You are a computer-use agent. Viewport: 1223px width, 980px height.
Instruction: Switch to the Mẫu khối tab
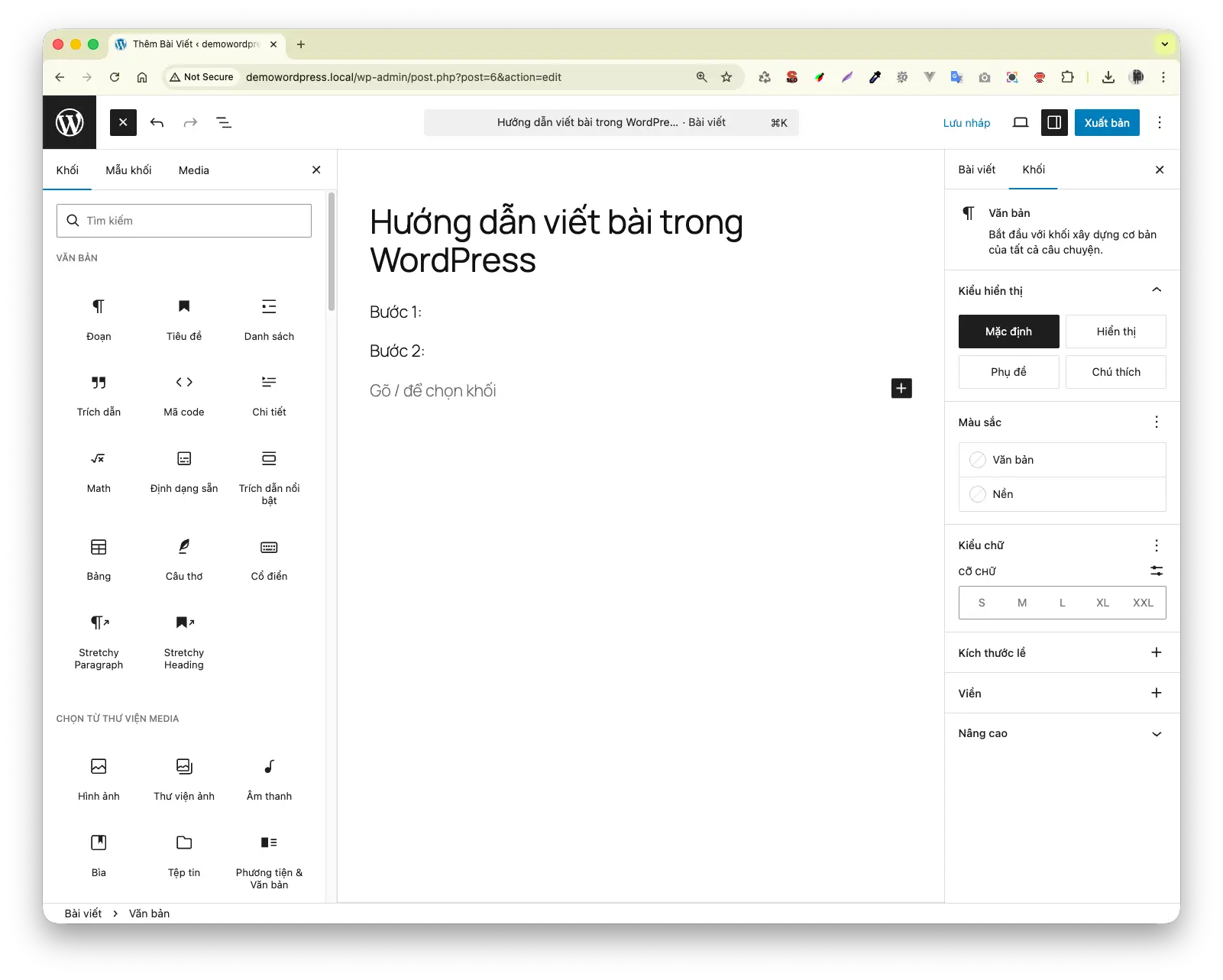coord(128,170)
